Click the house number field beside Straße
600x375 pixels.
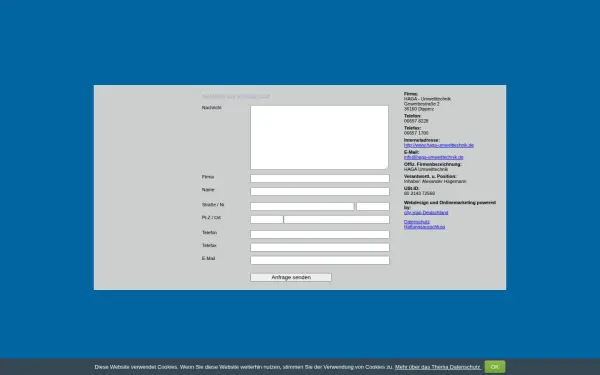click(x=373, y=207)
